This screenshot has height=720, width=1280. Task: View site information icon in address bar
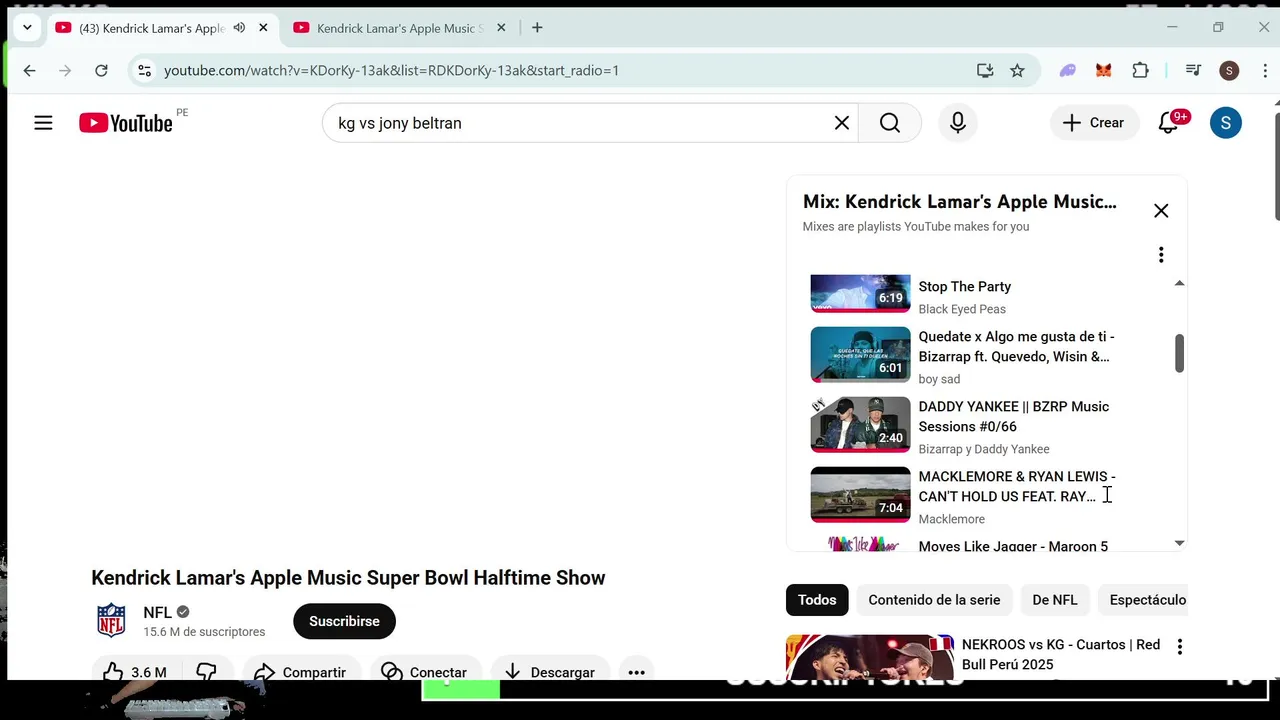point(144,70)
